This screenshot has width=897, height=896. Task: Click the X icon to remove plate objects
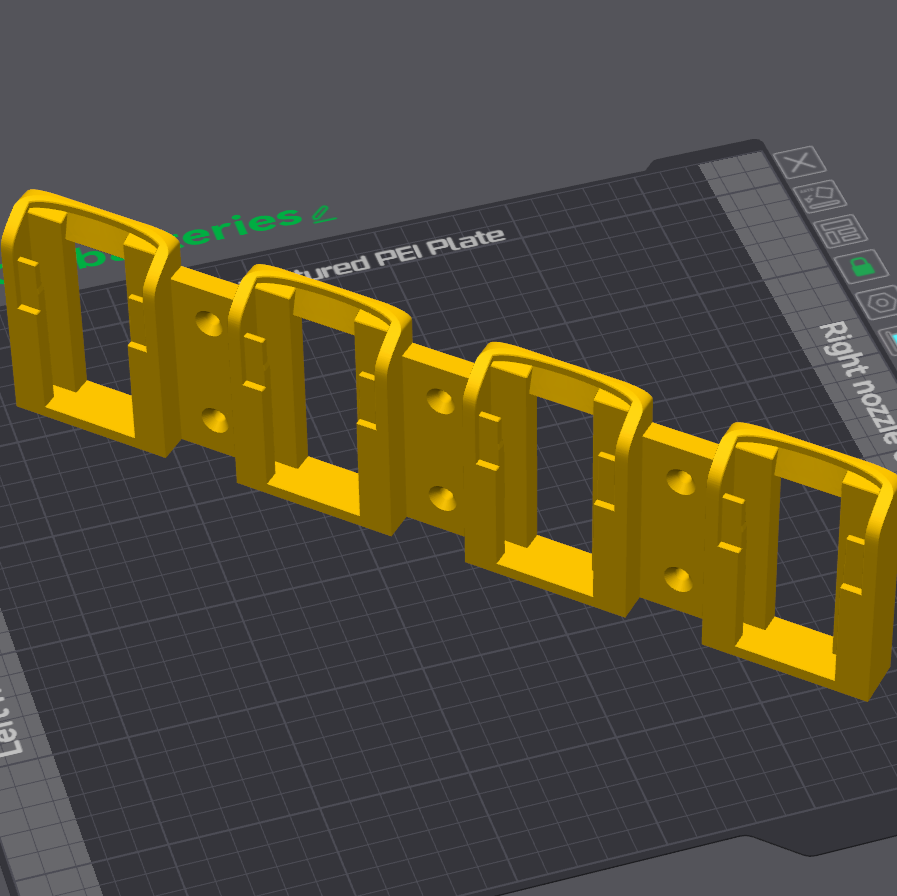[800, 162]
